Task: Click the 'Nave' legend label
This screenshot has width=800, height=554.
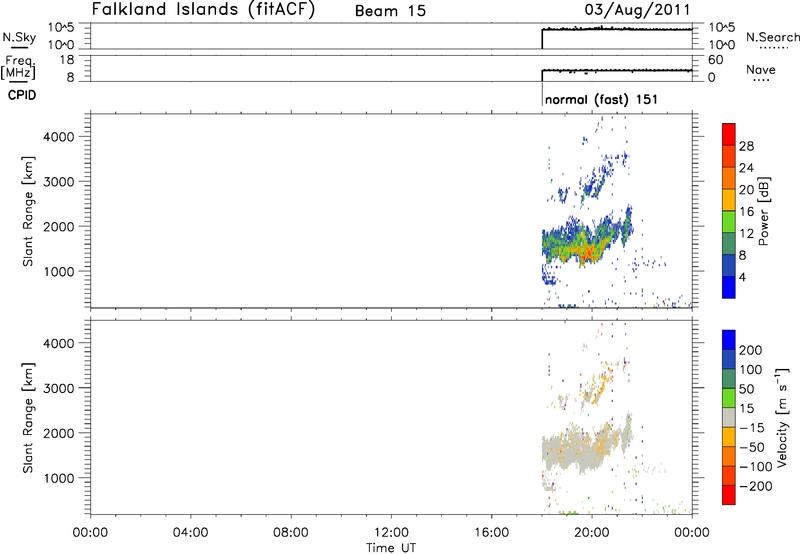Action: (761, 70)
